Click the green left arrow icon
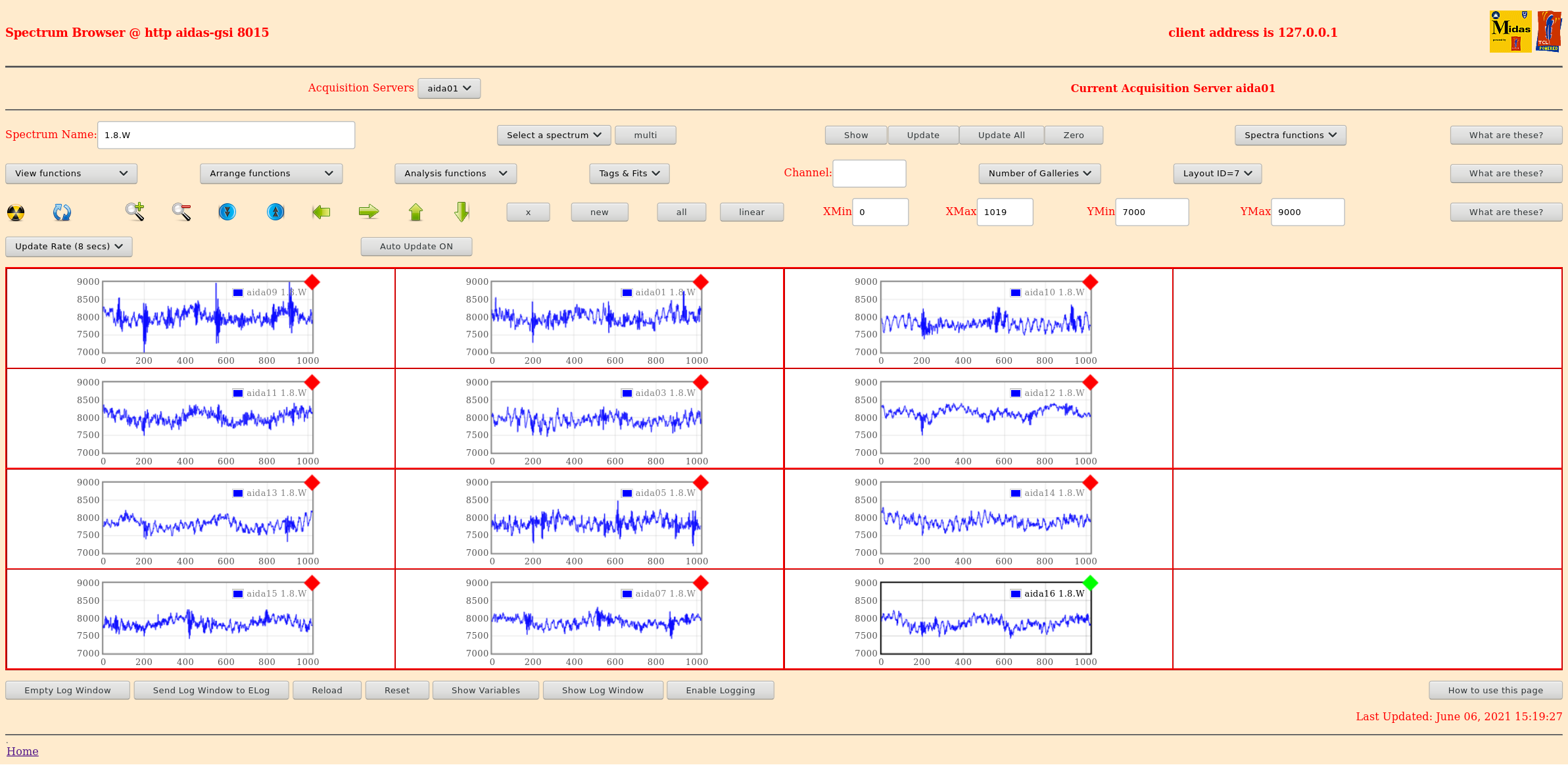 point(321,212)
